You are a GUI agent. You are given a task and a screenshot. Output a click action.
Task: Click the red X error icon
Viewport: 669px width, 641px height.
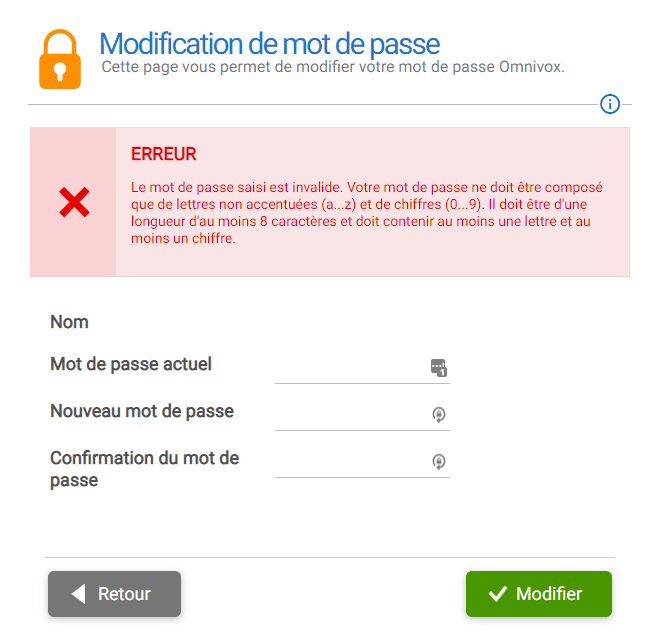click(x=74, y=203)
